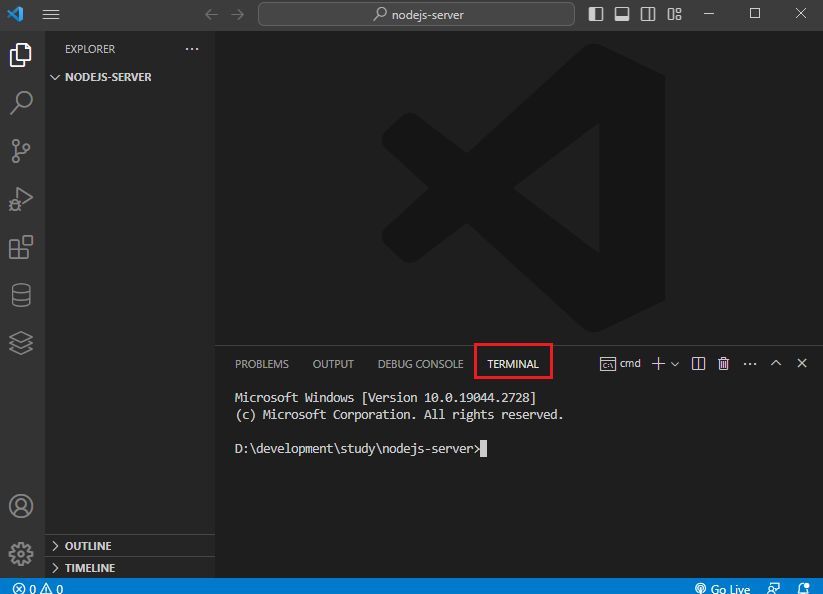
Task: Open the Customize Layout menu
Action: click(x=674, y=14)
